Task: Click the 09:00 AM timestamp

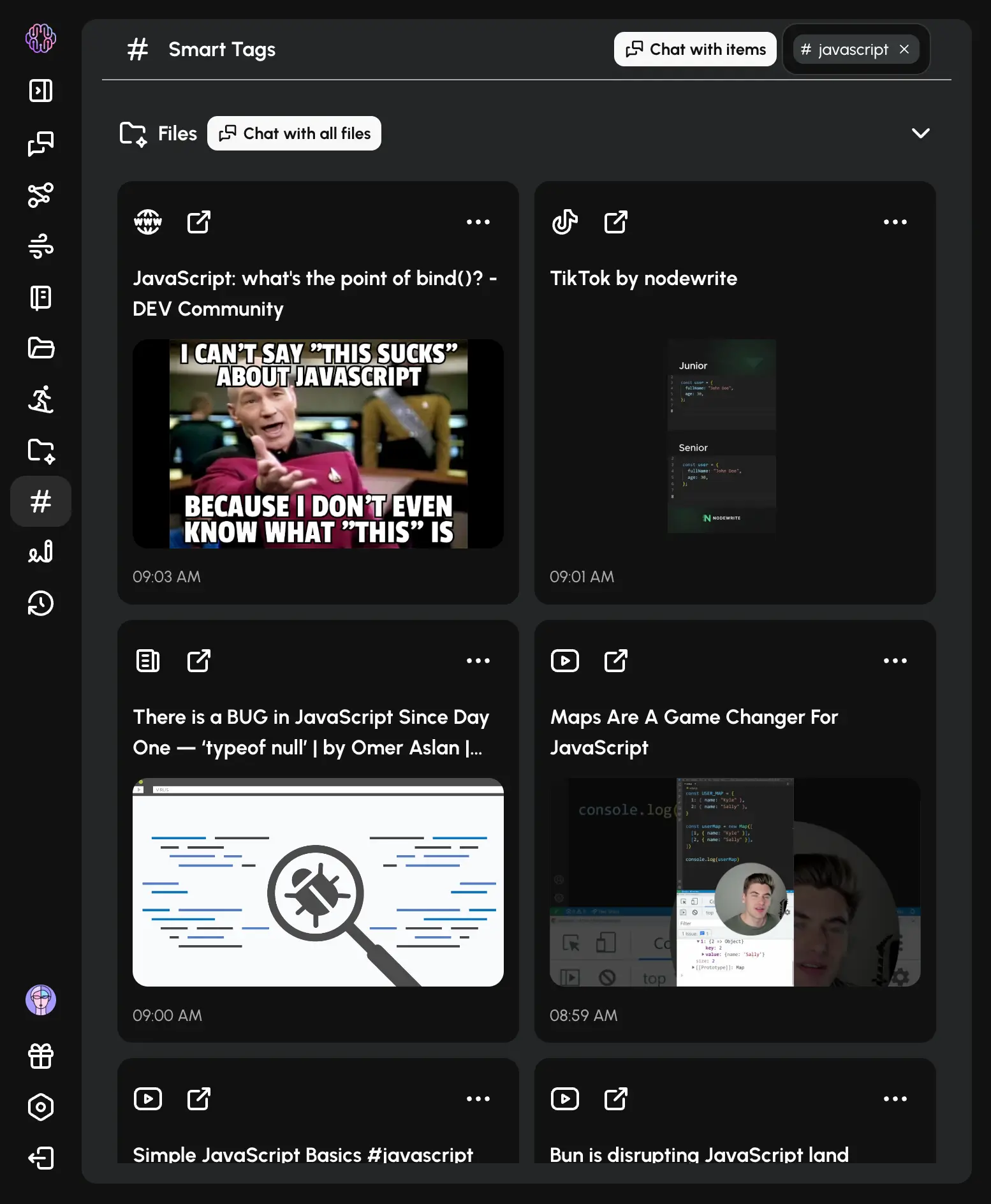Action: click(167, 1015)
